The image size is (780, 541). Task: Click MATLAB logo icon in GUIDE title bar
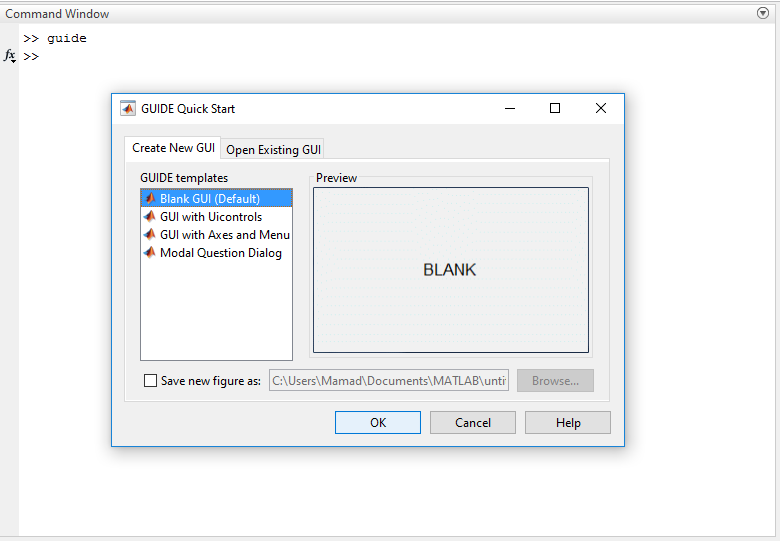click(x=128, y=108)
